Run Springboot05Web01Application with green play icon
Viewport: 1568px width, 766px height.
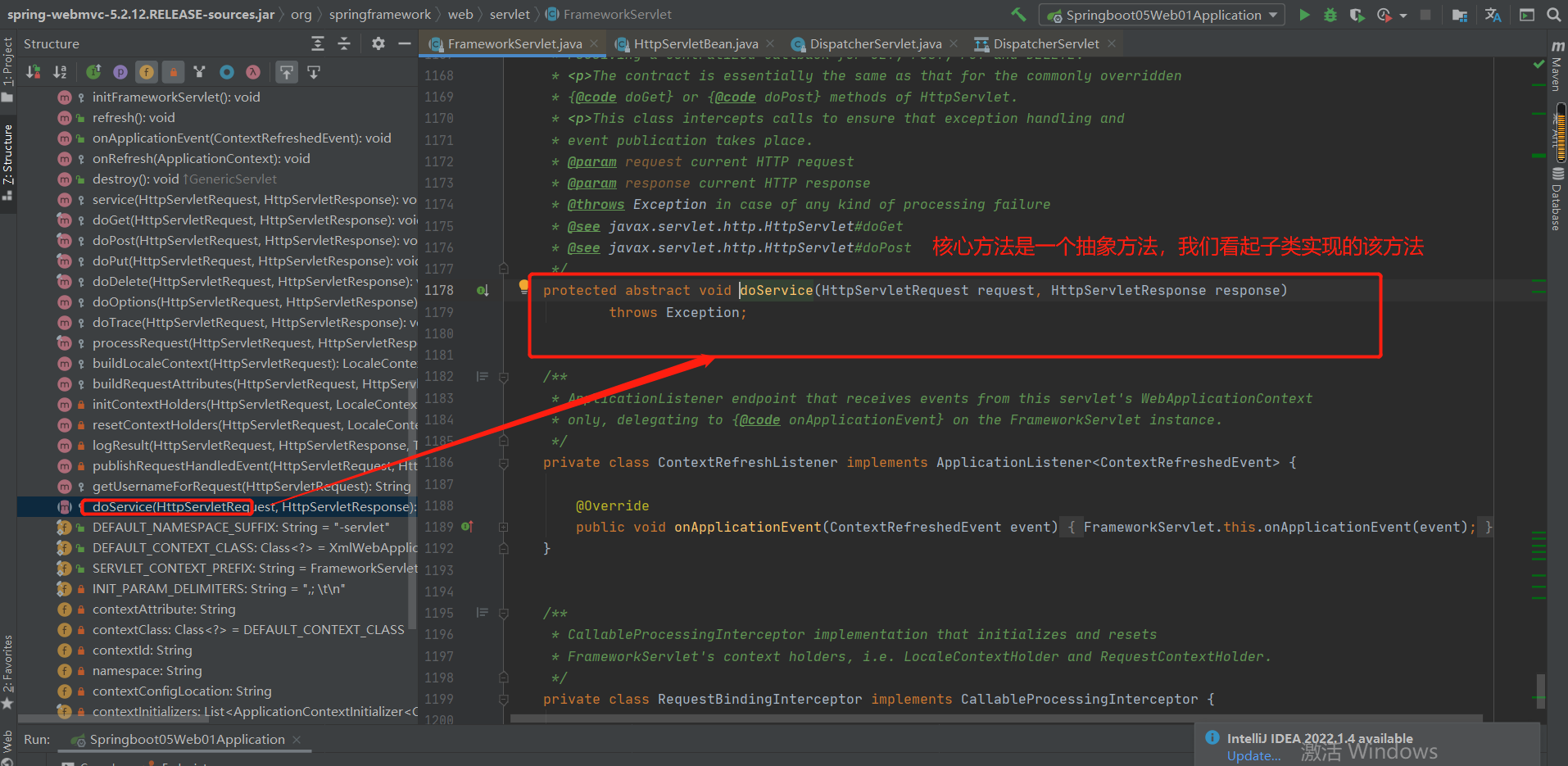point(1304,15)
